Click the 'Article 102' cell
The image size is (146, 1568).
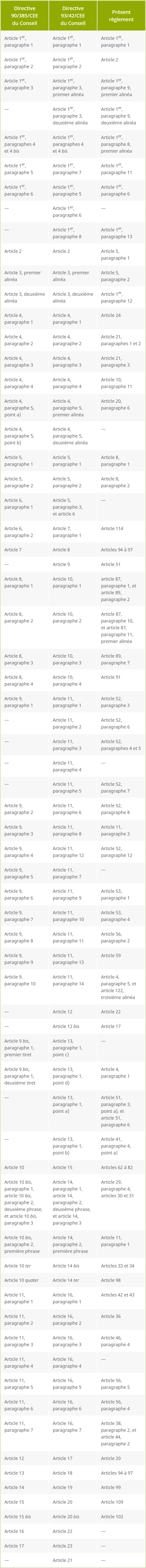coord(121,1516)
